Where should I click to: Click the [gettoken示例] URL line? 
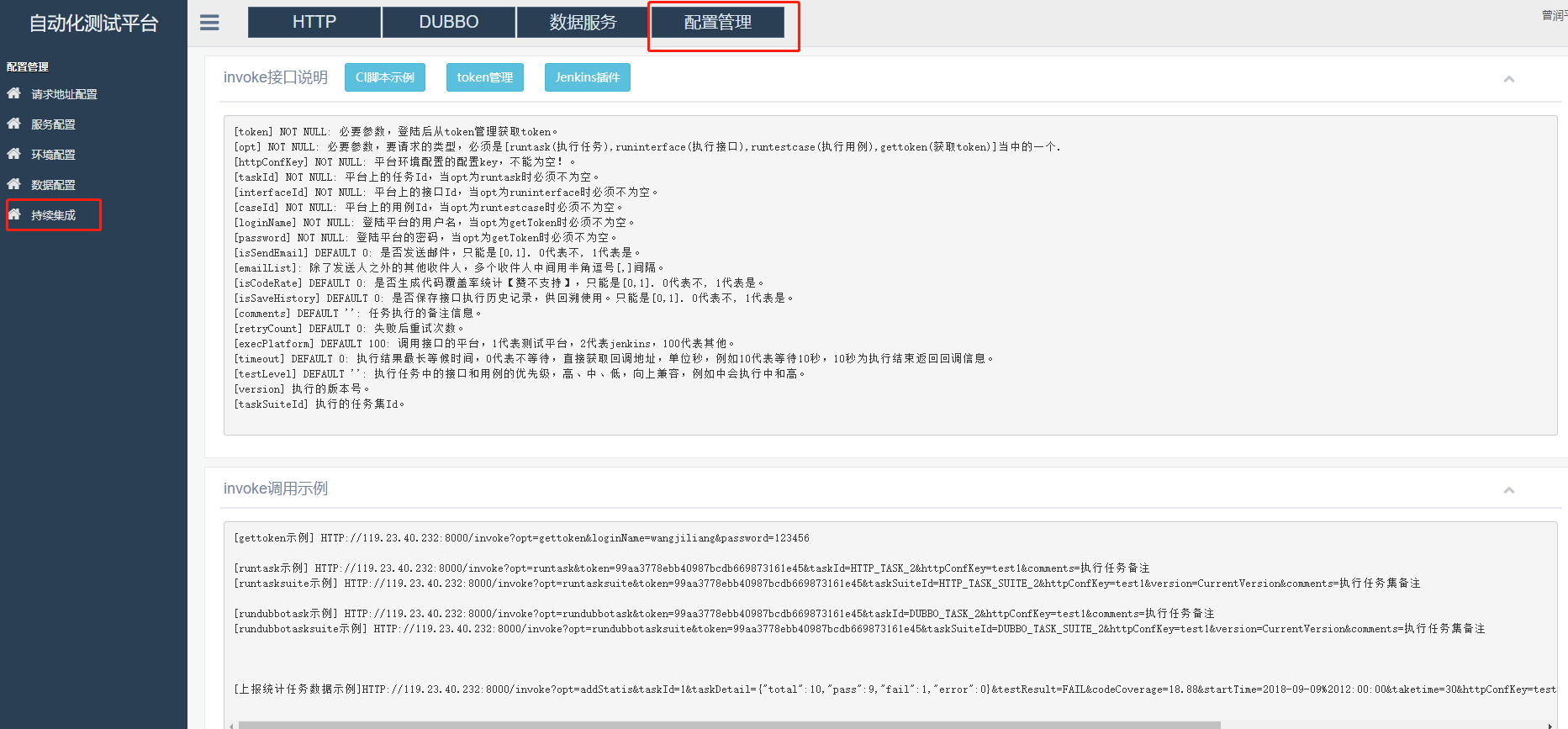click(x=521, y=538)
